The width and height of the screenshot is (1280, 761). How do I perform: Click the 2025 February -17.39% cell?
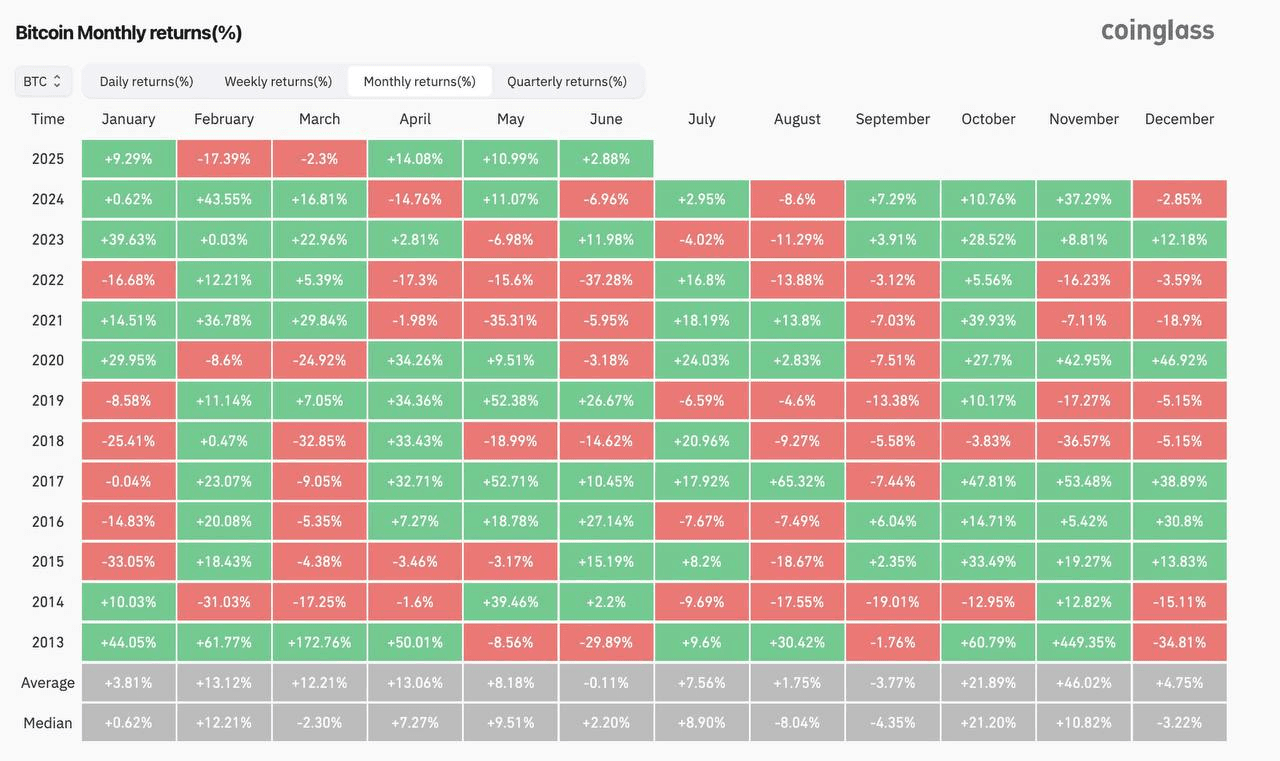point(224,159)
